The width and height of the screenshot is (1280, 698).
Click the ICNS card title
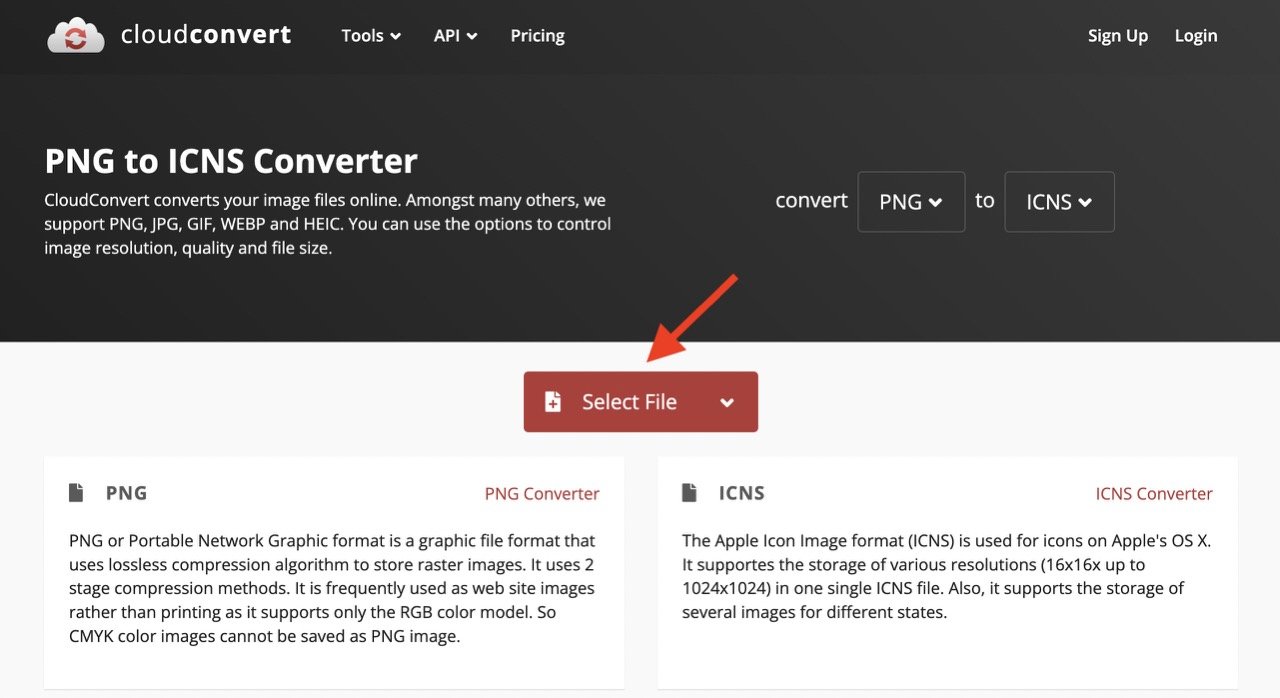point(741,492)
